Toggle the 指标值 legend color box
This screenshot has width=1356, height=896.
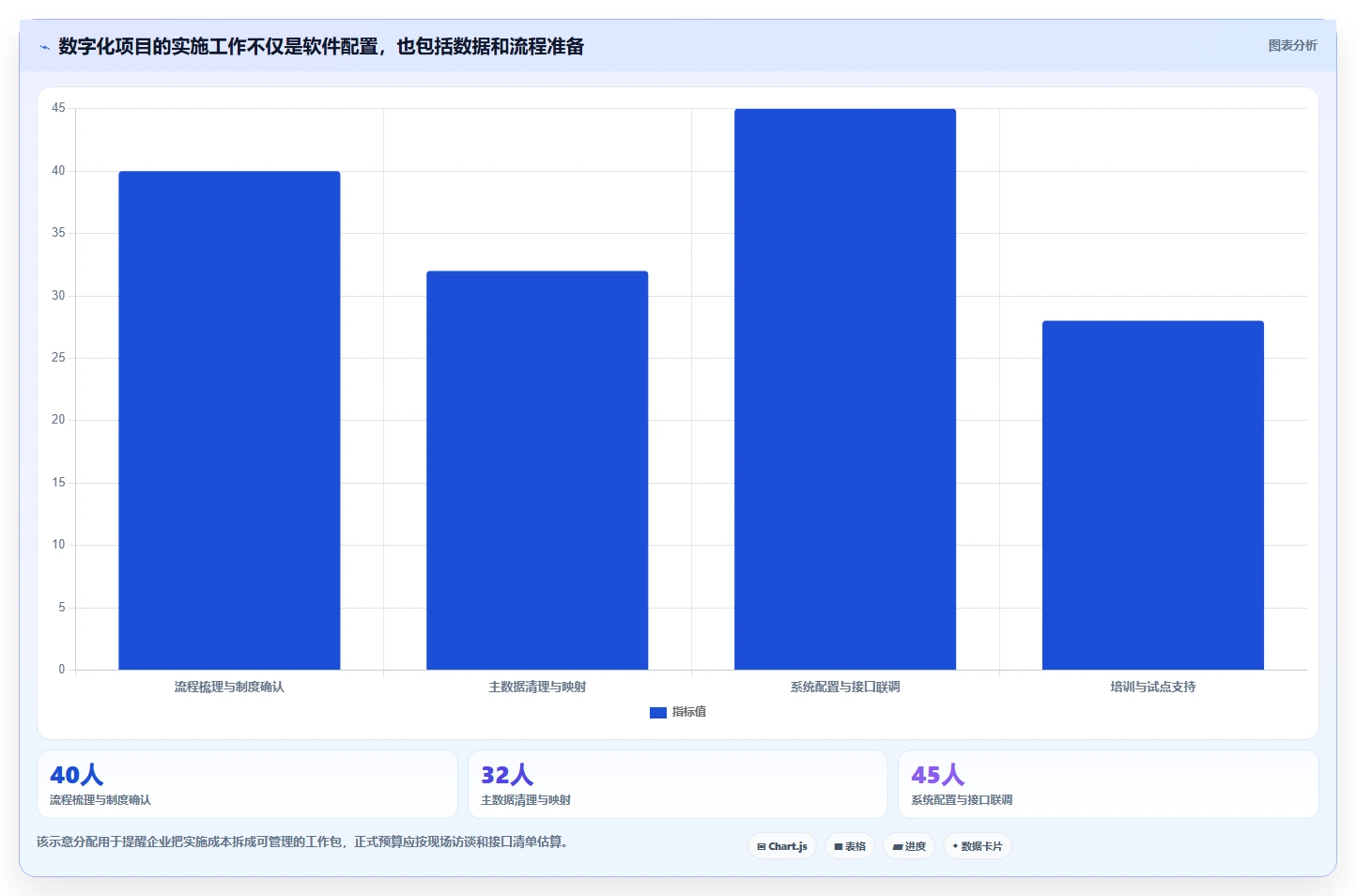657,713
